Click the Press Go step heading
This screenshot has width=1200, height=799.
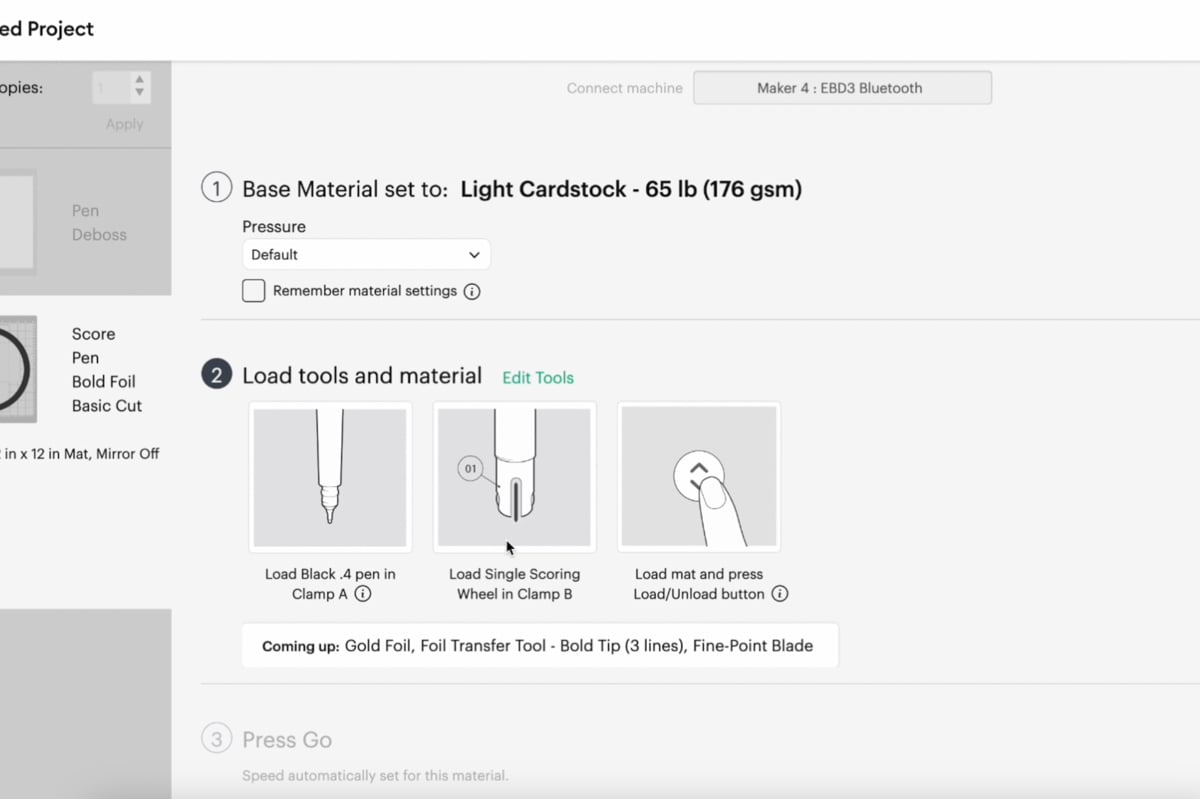coord(287,740)
